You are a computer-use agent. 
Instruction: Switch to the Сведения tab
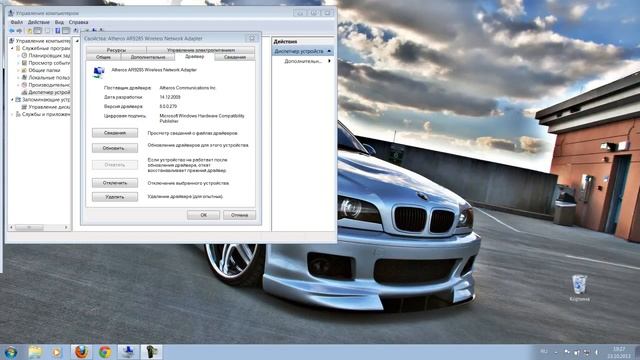tap(235, 58)
